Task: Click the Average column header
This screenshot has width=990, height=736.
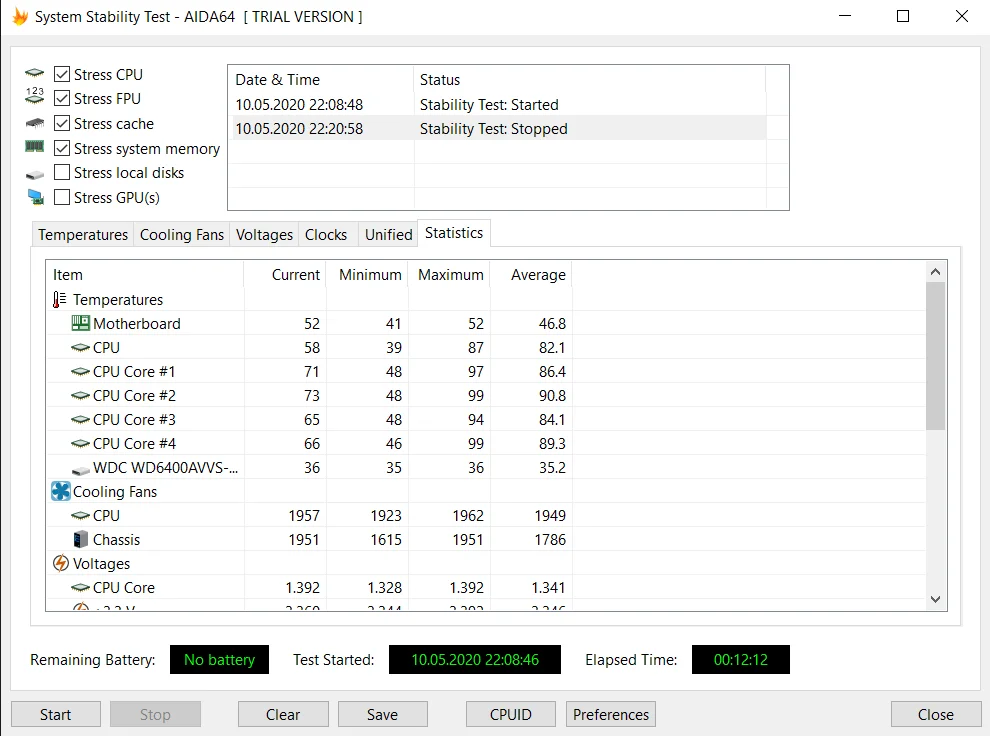Action: pyautogui.click(x=531, y=275)
